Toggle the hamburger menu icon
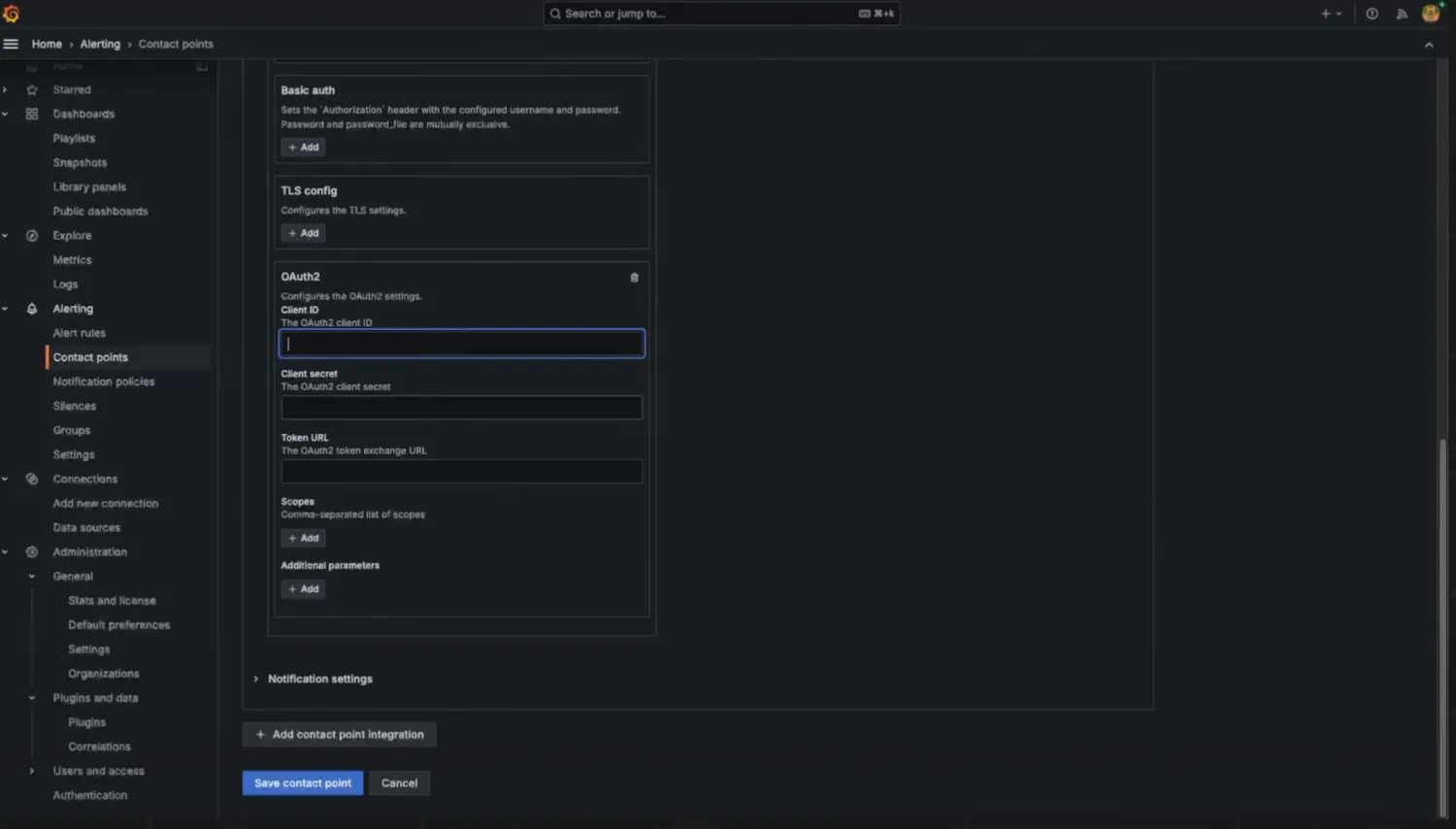The image size is (1456, 829). coord(11,44)
